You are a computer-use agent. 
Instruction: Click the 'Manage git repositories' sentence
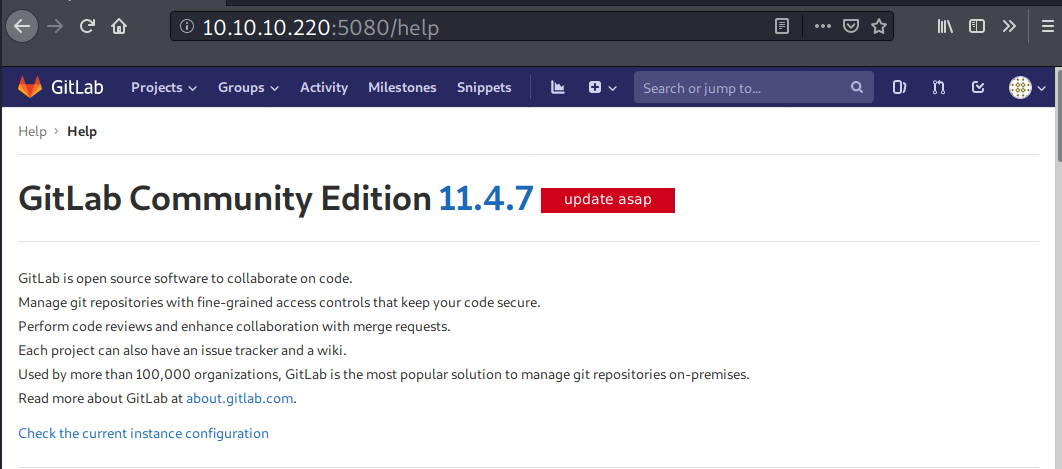(279, 303)
